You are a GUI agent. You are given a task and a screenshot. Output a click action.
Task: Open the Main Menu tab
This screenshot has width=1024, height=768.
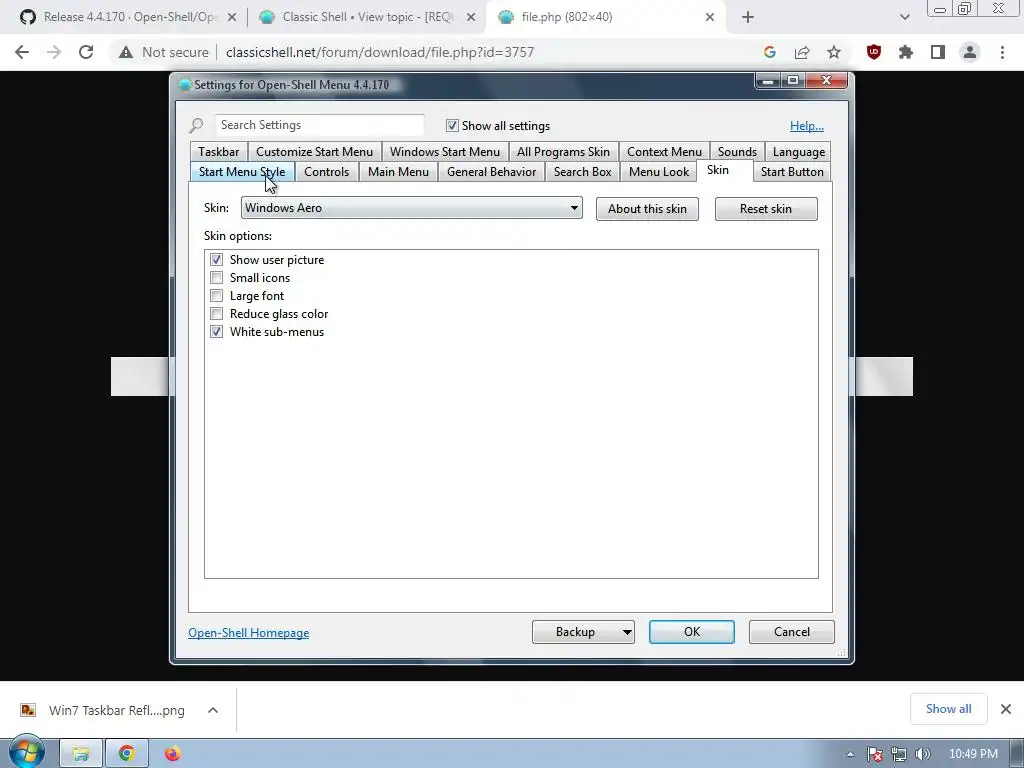pyautogui.click(x=398, y=172)
